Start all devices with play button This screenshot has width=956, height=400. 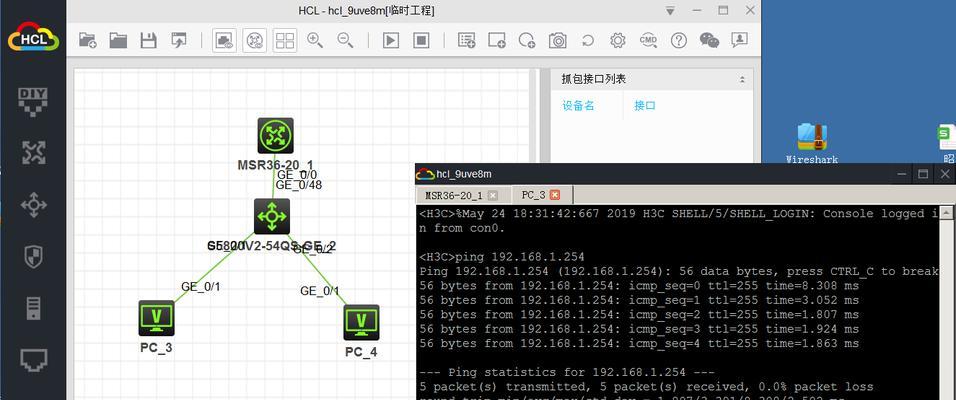[x=390, y=41]
